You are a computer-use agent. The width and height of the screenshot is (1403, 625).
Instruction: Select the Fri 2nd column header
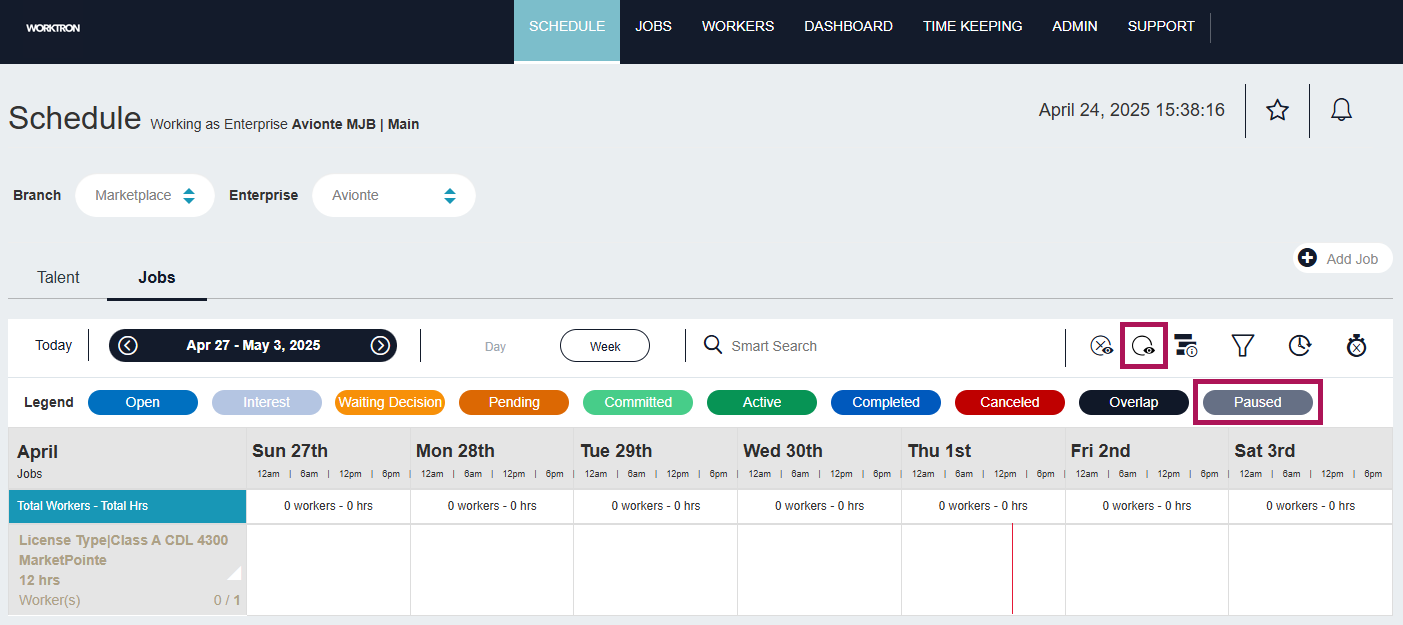[x=1147, y=459]
